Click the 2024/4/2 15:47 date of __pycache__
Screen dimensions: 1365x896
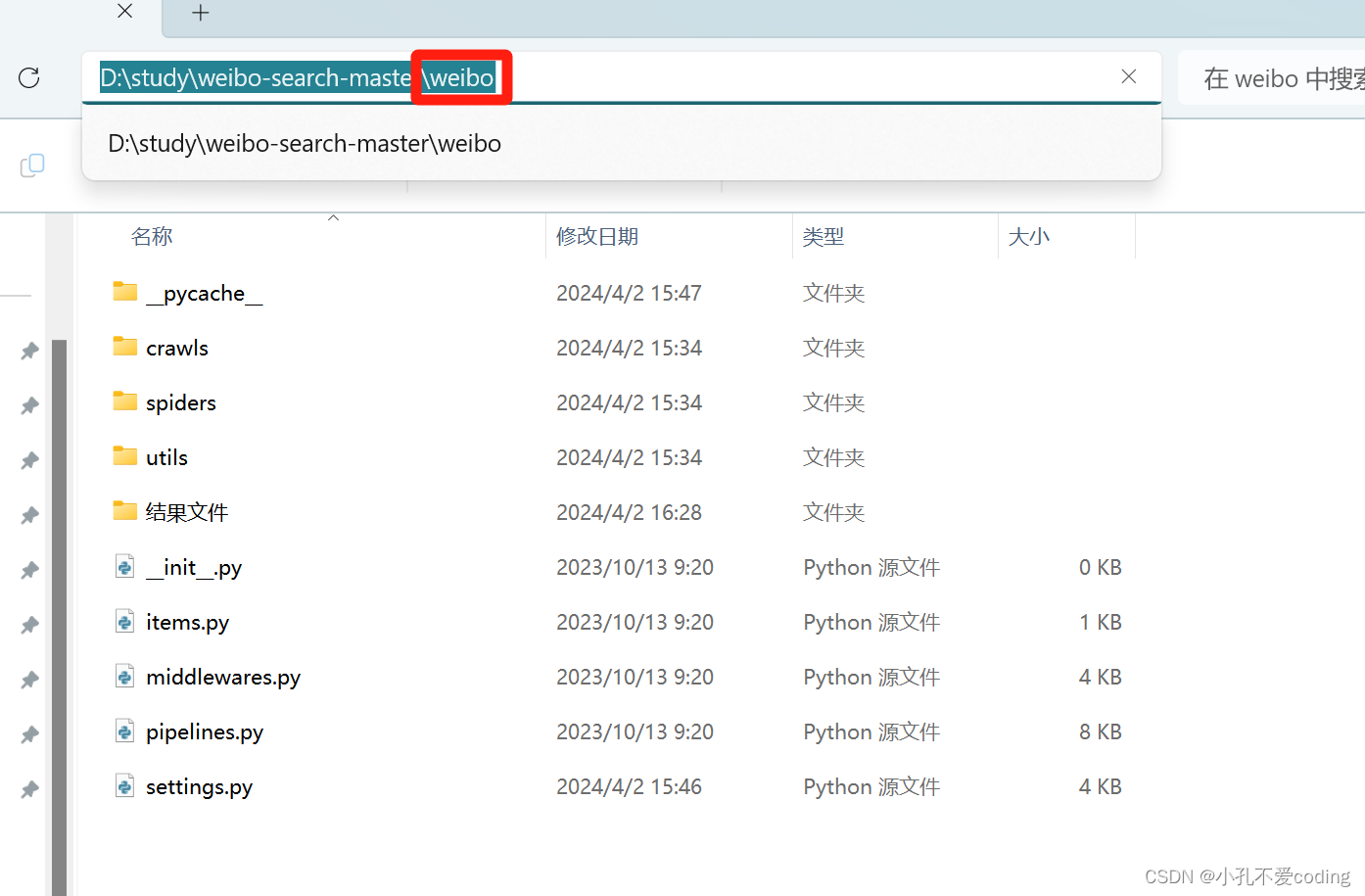630,294
